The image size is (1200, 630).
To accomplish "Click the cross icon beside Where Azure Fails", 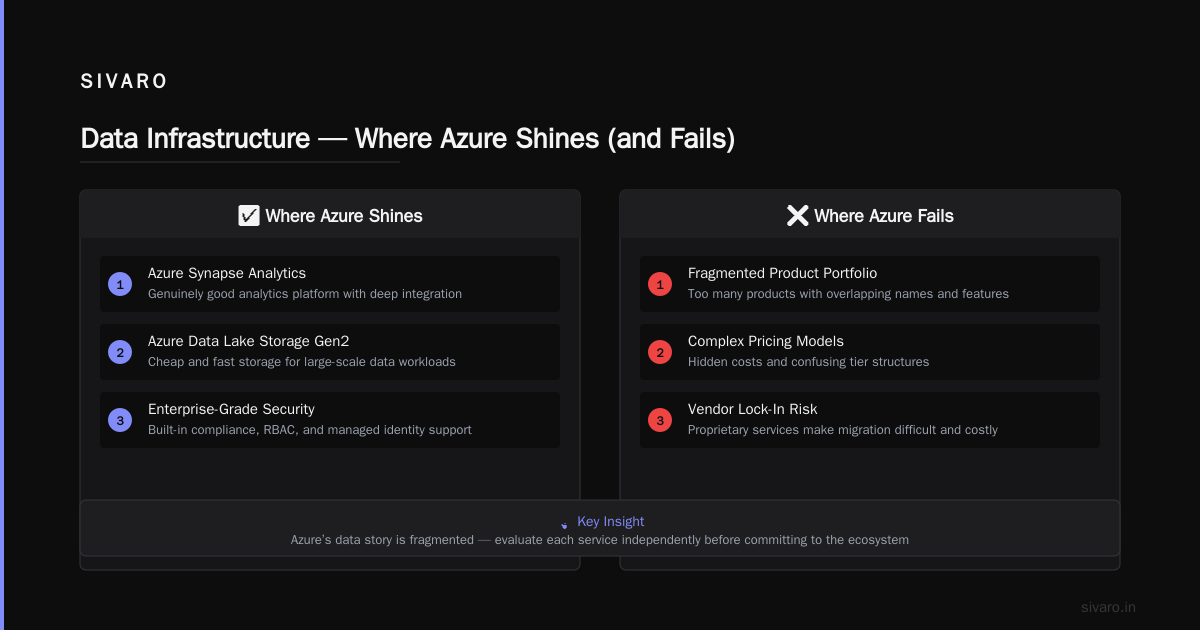I will coord(797,216).
